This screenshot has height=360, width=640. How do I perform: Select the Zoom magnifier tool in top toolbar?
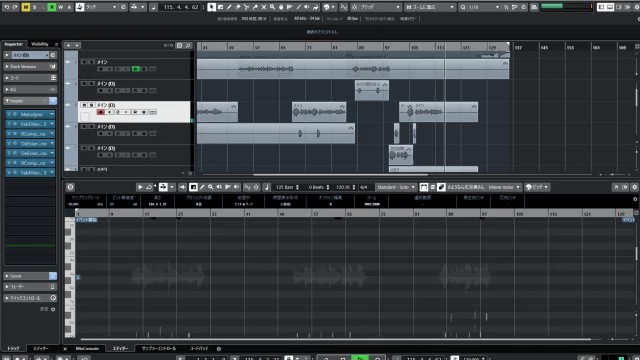point(272,7)
